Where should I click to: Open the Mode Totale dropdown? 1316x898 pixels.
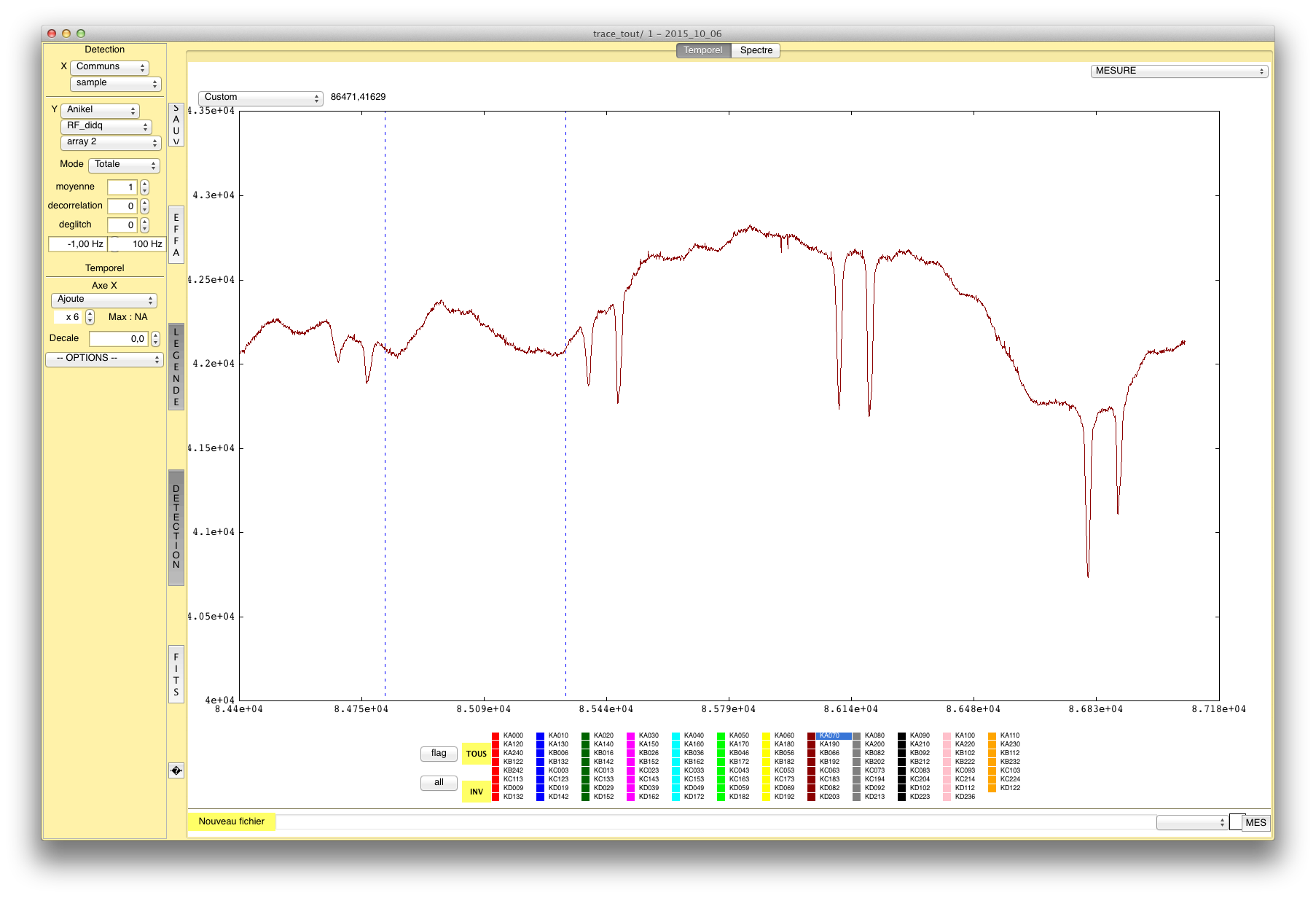tap(124, 165)
